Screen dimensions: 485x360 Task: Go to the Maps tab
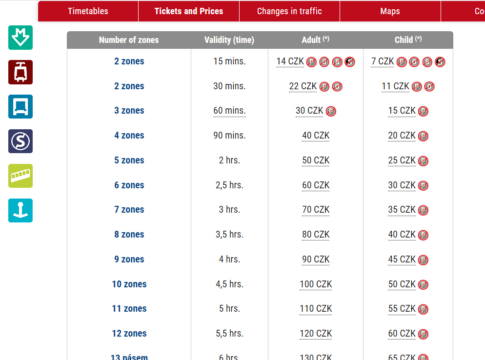390,11
